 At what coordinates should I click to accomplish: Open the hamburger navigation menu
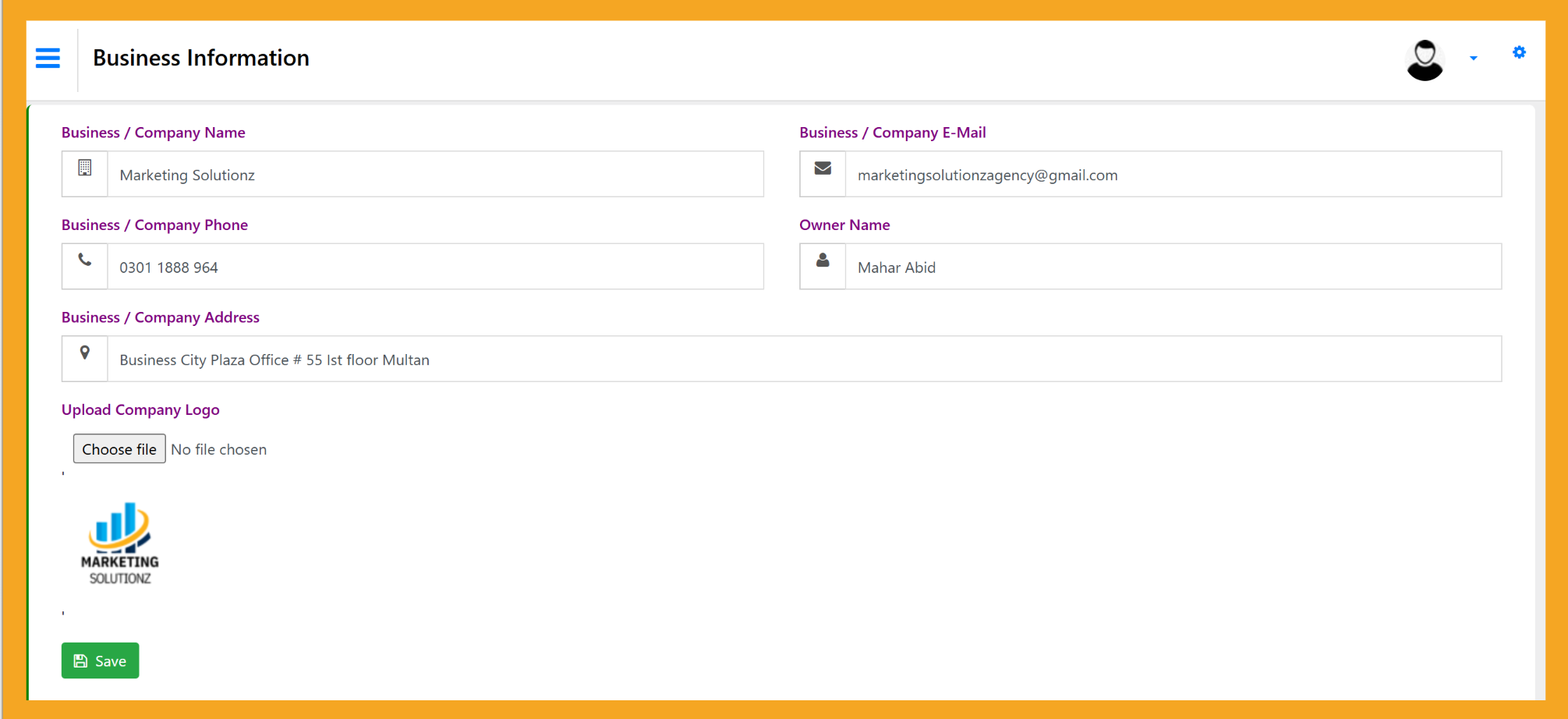point(48,58)
